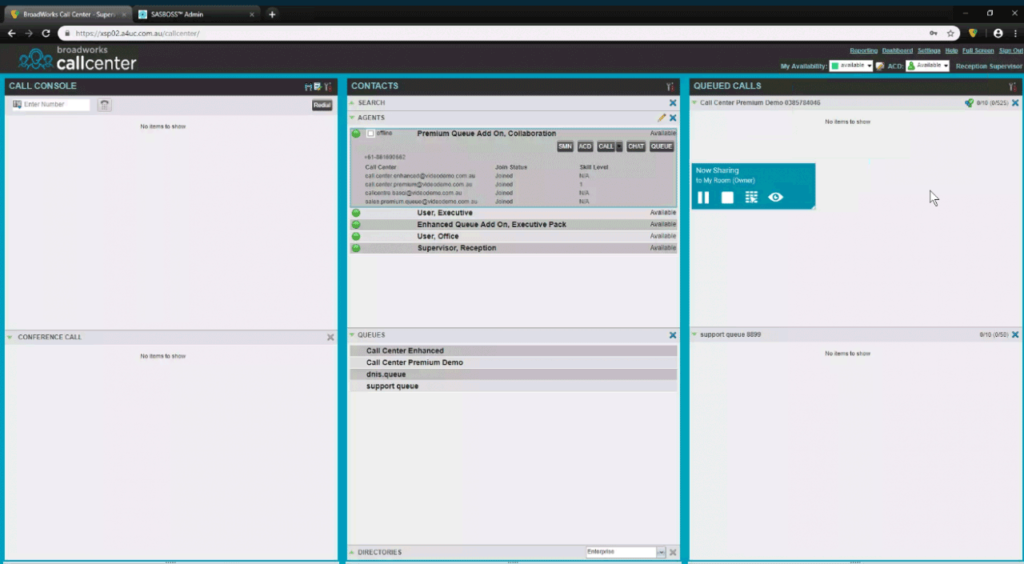The height and width of the screenshot is (564, 1024).
Task: Tick the offline checkbox for Premium Queue agent
Action: coord(370,134)
